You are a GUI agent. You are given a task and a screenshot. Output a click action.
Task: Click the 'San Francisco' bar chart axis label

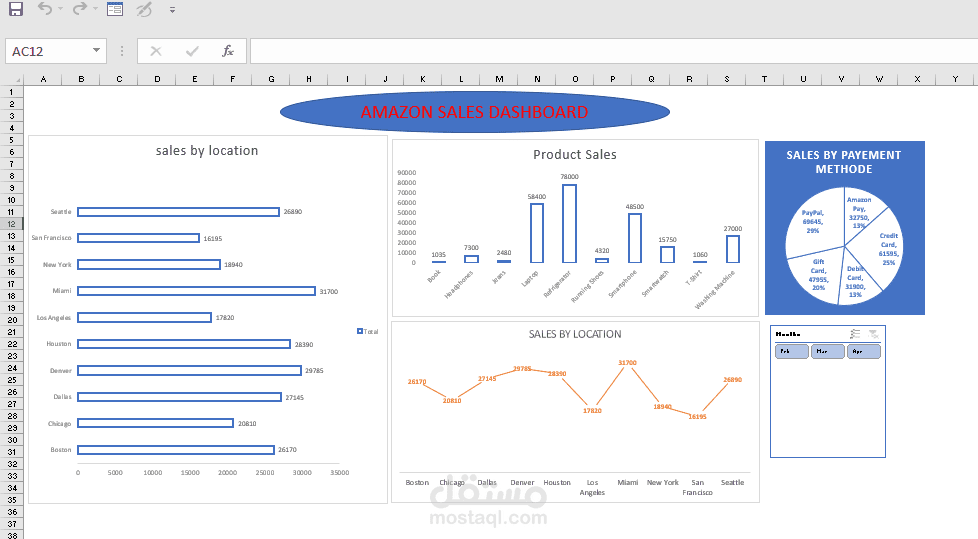[x=52, y=238]
